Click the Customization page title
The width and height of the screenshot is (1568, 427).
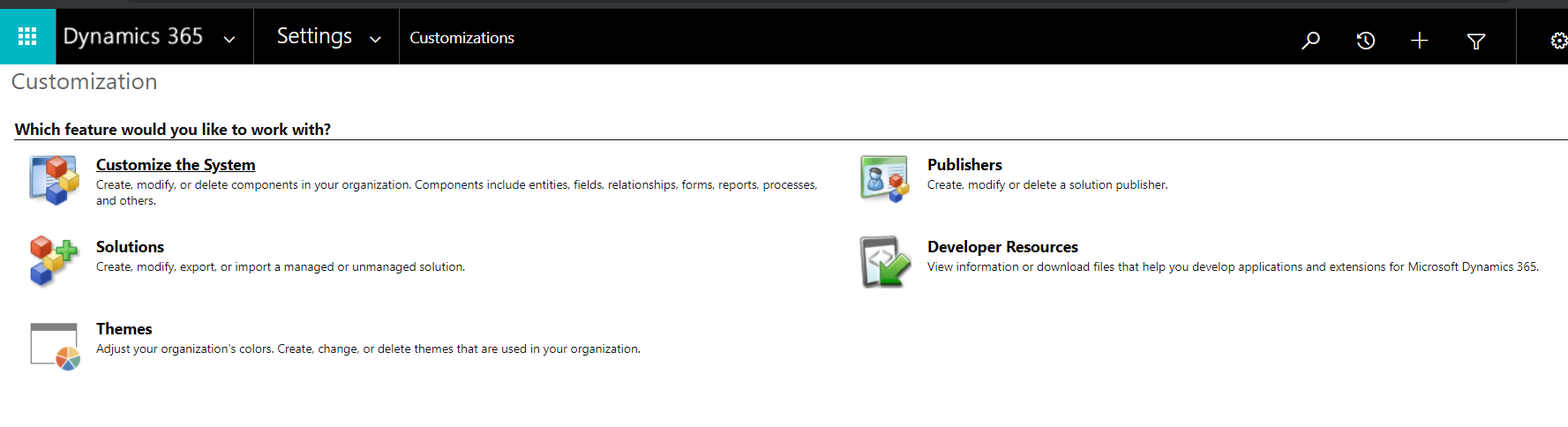pos(84,81)
